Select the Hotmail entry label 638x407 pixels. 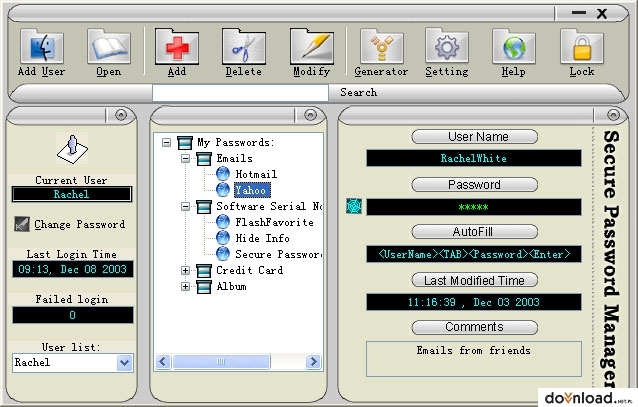[256, 174]
